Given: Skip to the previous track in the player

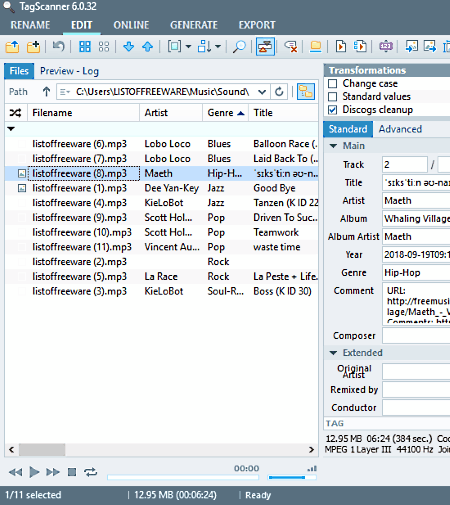Looking at the screenshot, I should [15, 472].
